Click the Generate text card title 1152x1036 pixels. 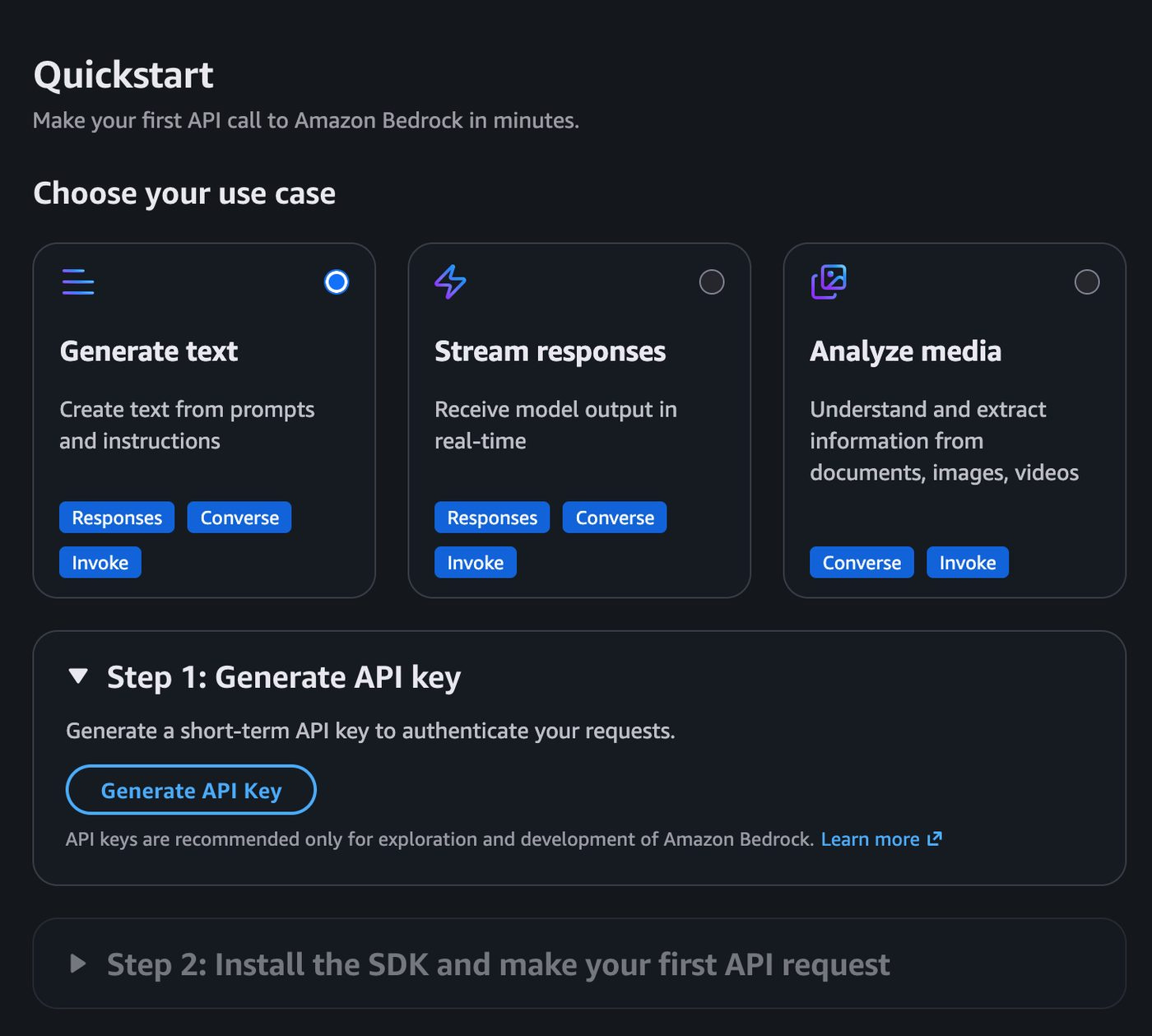click(x=149, y=351)
